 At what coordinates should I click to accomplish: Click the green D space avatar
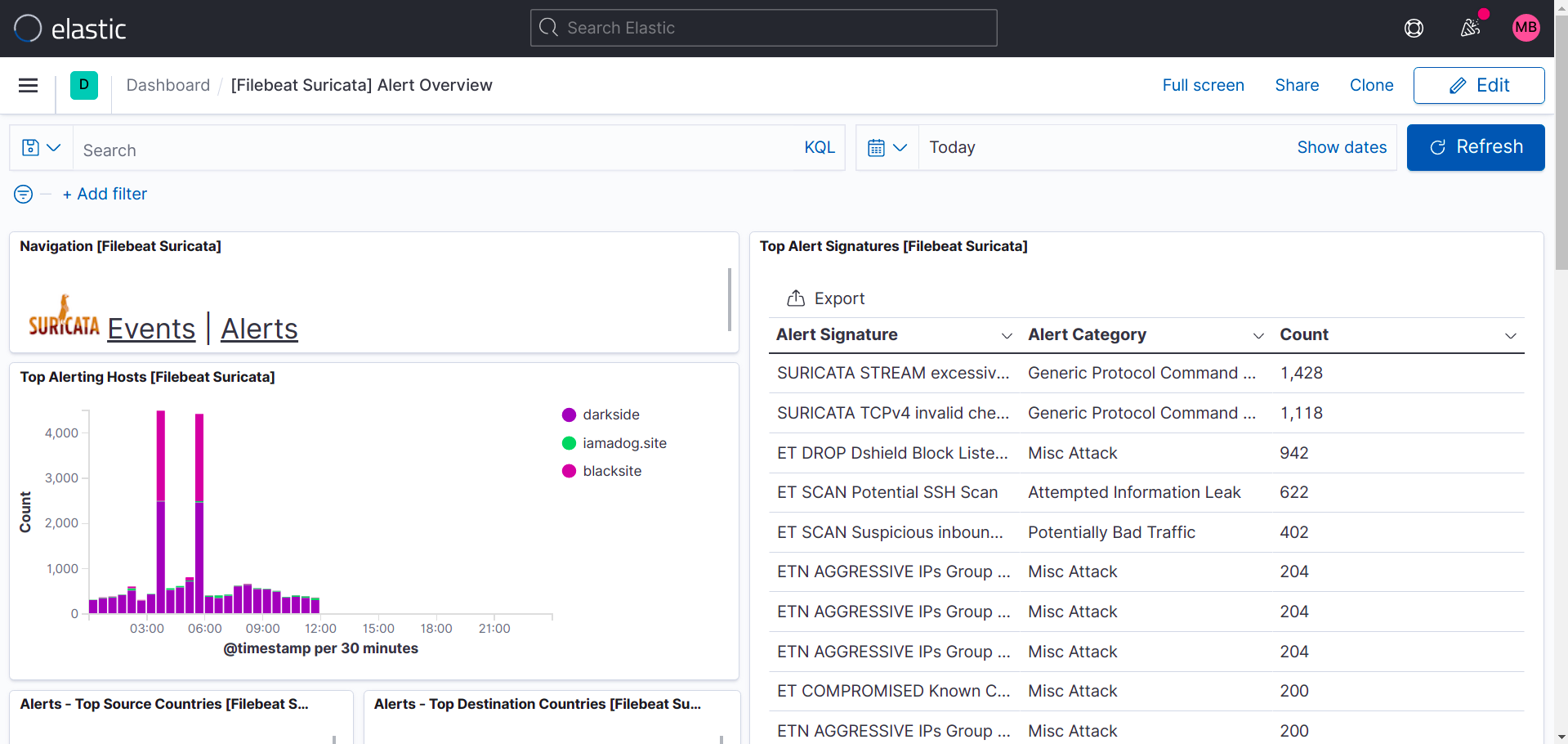tap(84, 85)
